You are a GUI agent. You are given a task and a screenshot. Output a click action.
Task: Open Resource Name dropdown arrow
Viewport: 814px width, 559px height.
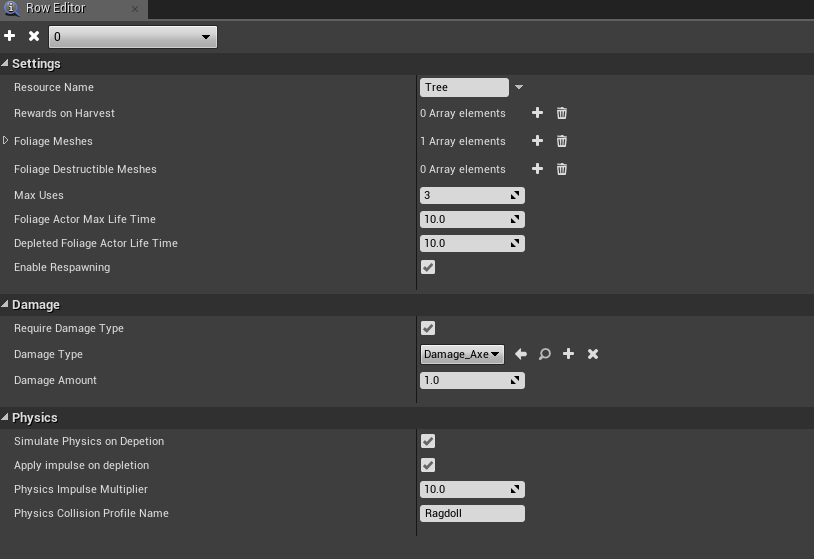click(x=519, y=87)
